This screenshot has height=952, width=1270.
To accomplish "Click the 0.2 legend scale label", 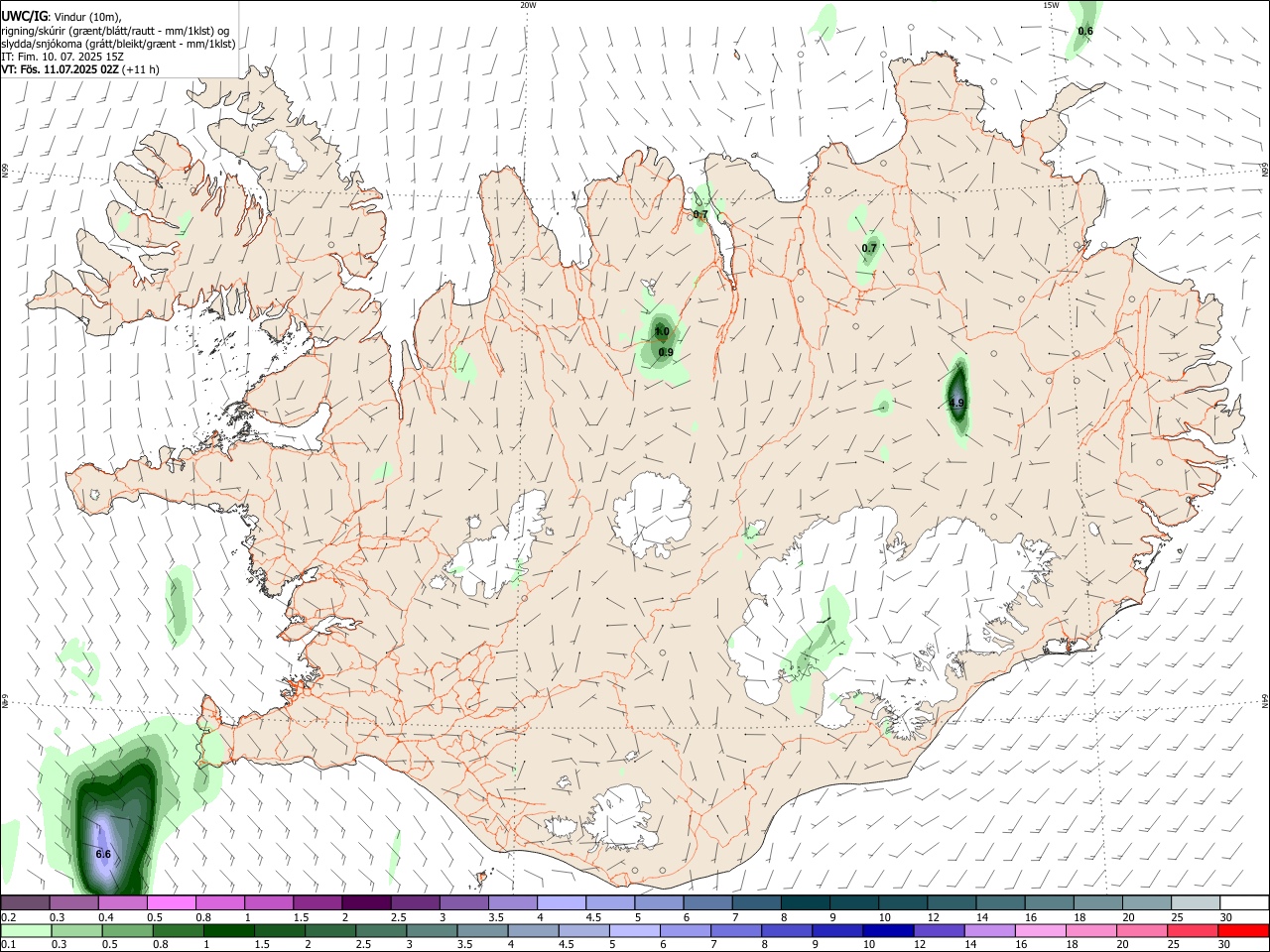I will pyautogui.click(x=8, y=917).
